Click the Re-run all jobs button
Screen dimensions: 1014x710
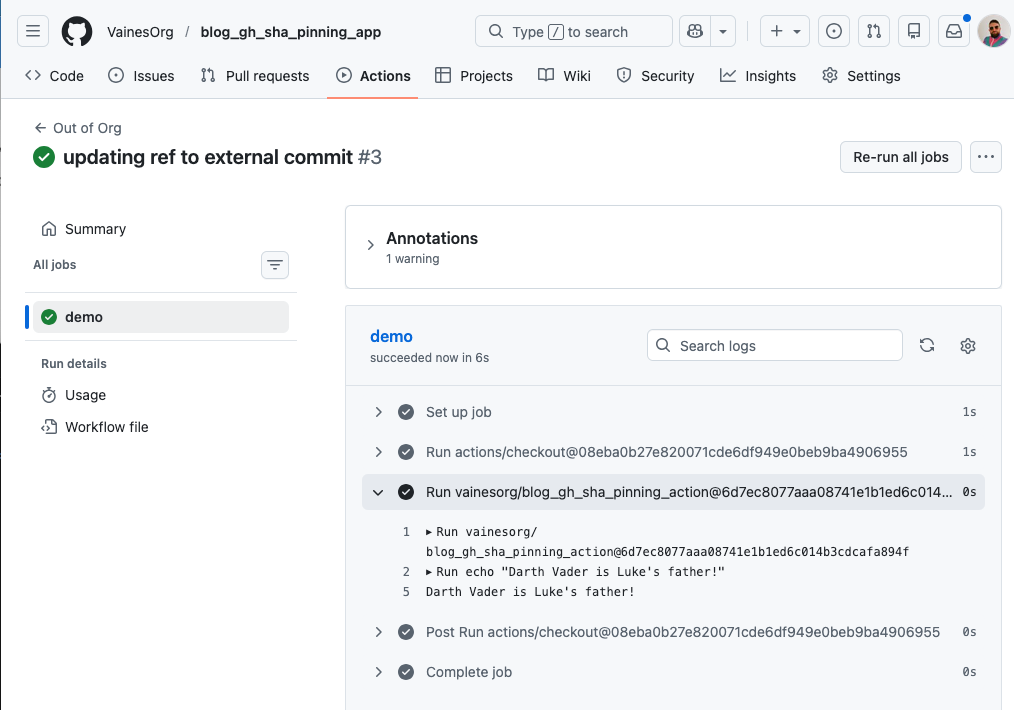pyautogui.click(x=900, y=157)
